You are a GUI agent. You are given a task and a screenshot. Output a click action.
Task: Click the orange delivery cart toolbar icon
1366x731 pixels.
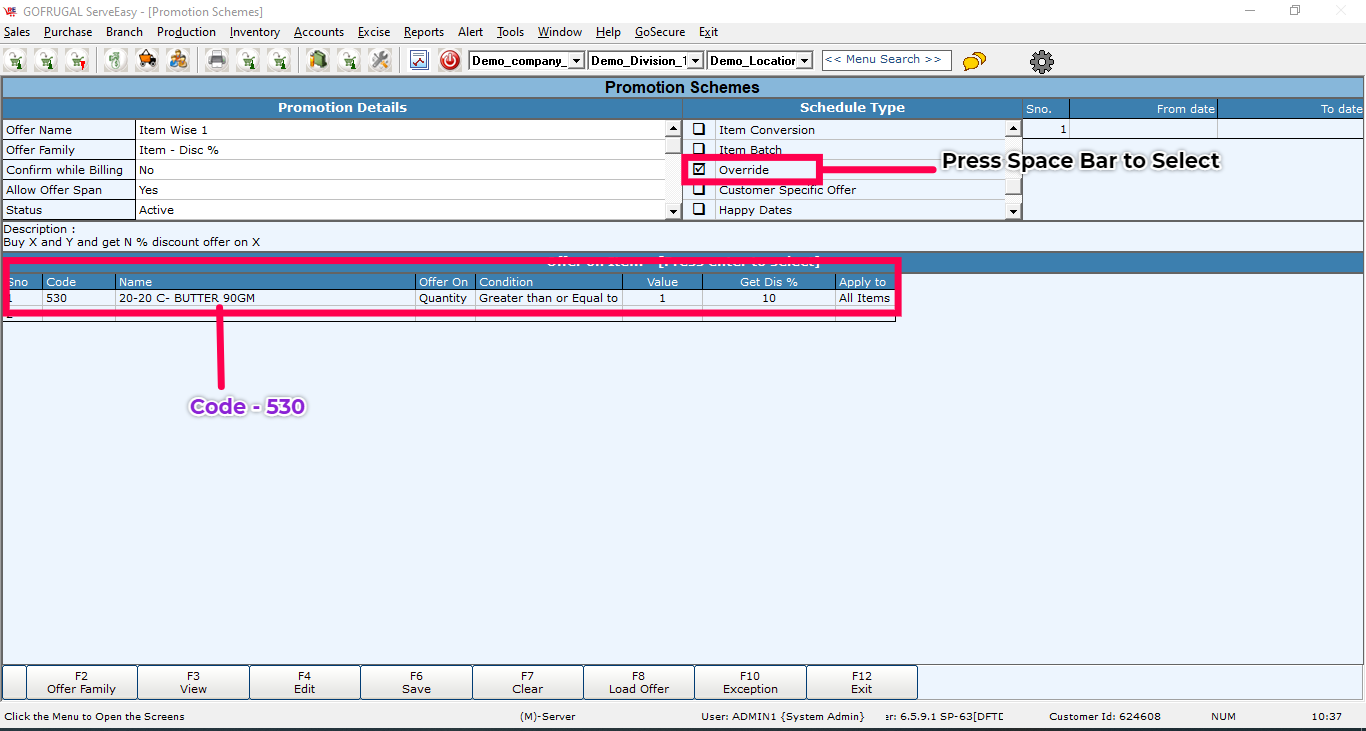point(147,60)
